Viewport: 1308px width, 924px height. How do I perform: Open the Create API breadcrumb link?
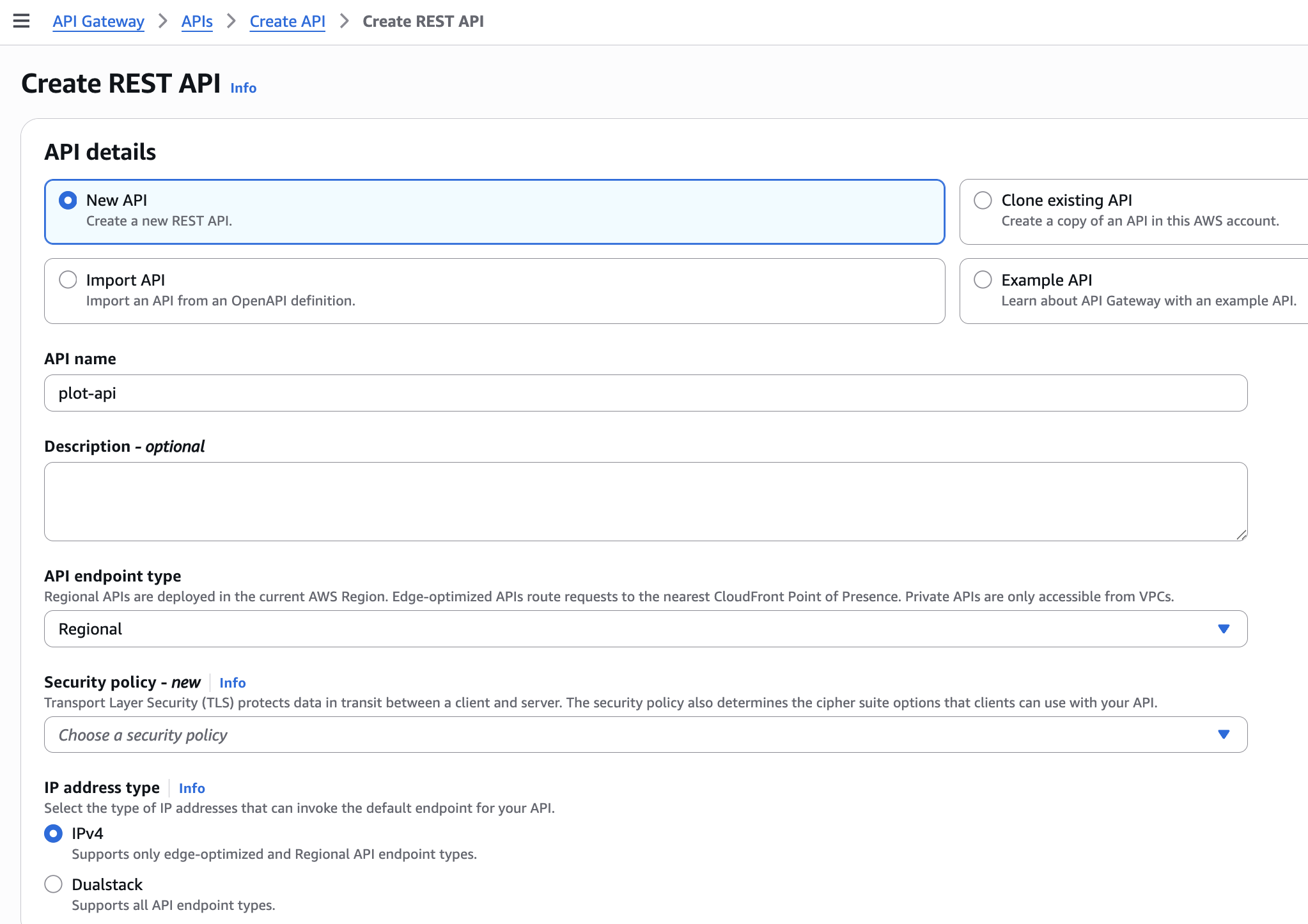coord(287,21)
